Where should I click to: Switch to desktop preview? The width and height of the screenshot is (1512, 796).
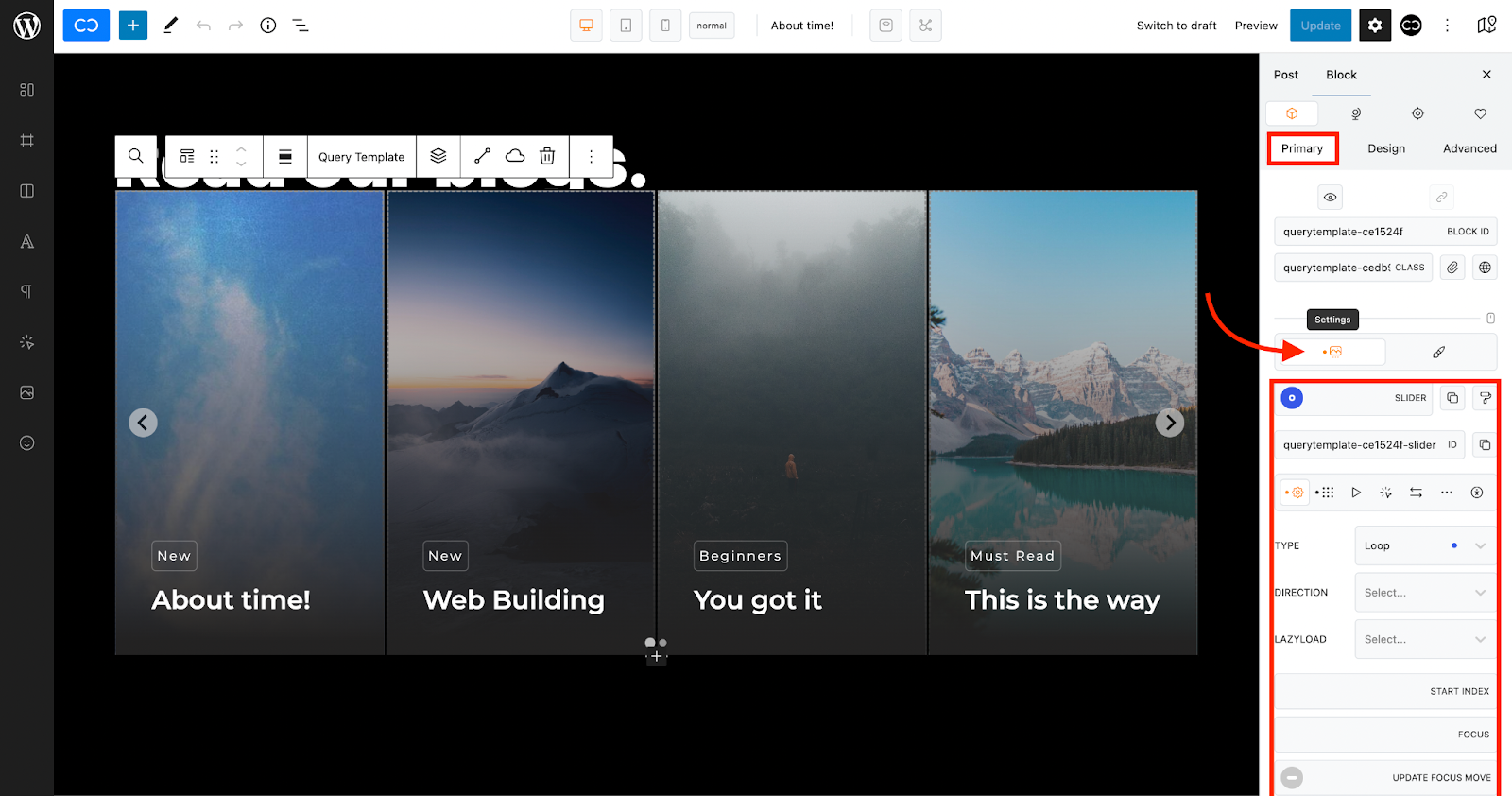point(586,26)
